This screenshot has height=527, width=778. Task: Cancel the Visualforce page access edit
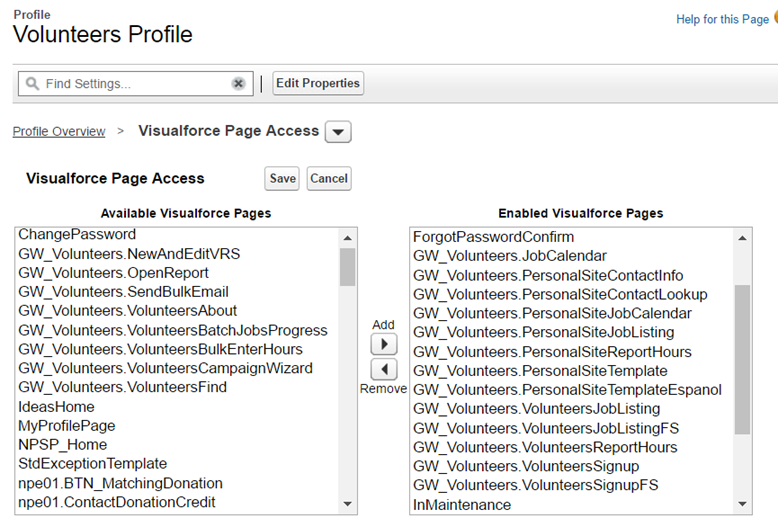[x=329, y=178]
